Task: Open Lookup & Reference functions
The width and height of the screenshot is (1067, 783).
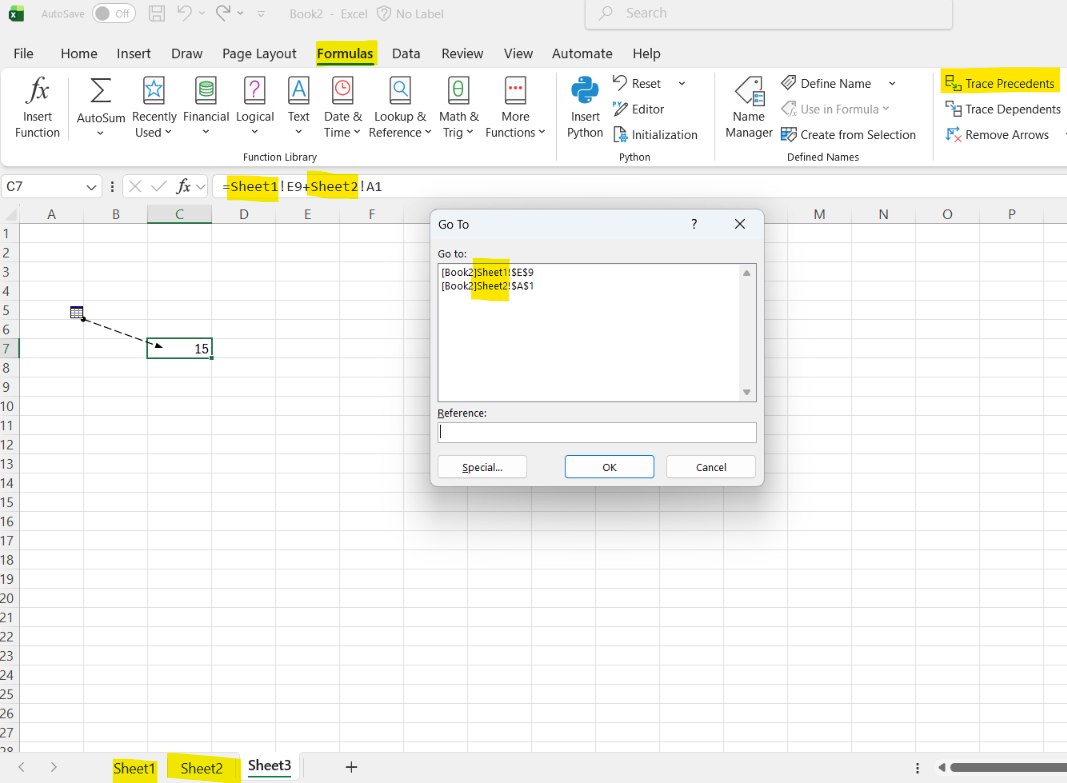Action: tap(400, 107)
